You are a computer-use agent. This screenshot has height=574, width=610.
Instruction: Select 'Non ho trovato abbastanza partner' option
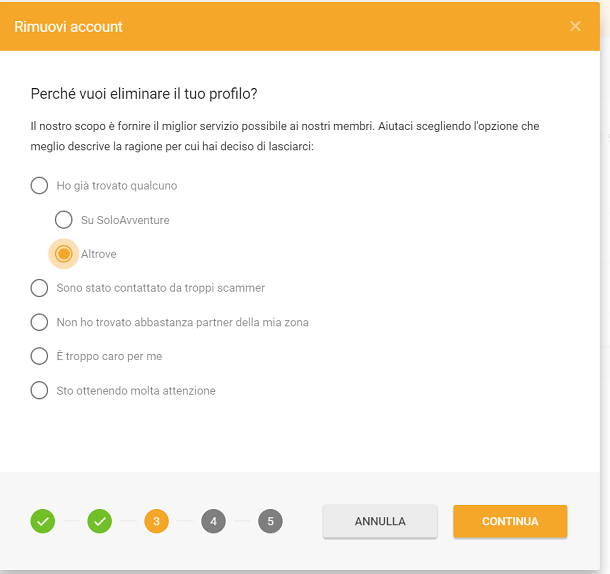(39, 322)
